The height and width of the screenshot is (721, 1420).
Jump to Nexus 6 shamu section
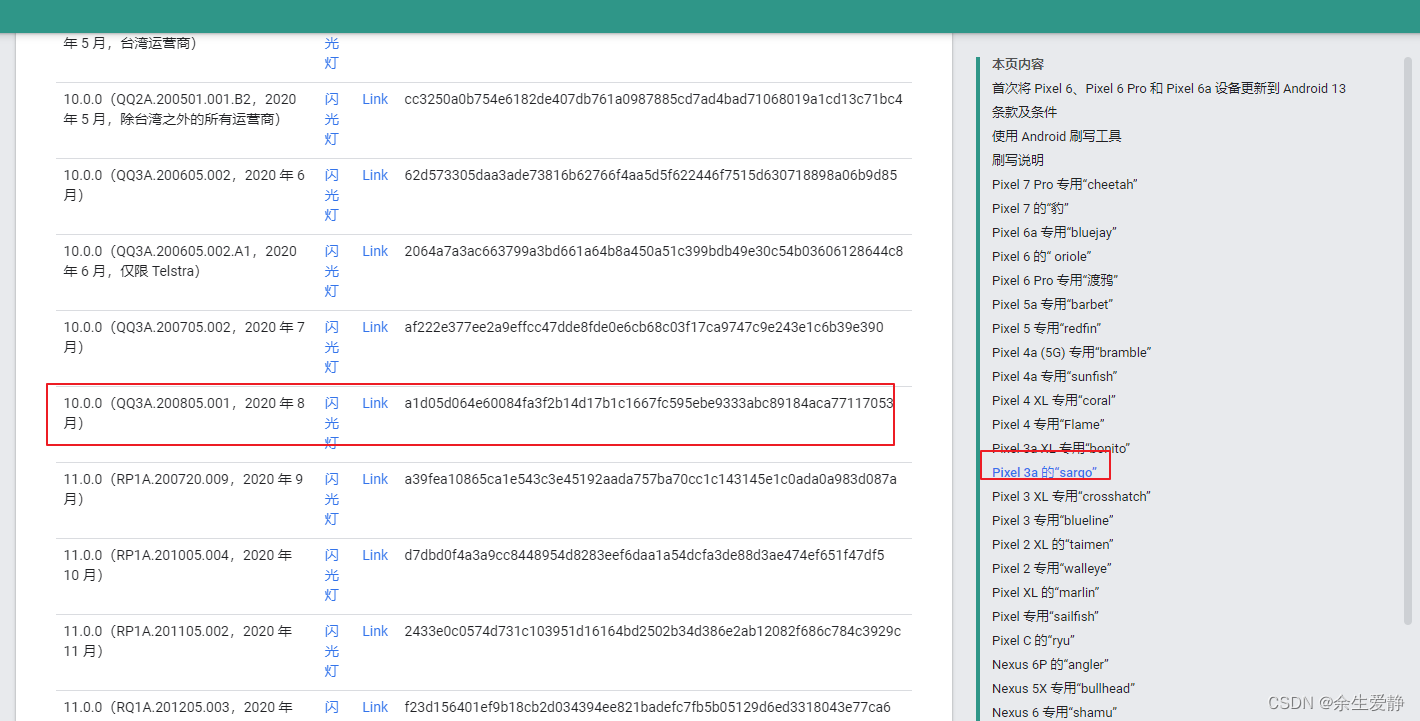[x=1054, y=712]
